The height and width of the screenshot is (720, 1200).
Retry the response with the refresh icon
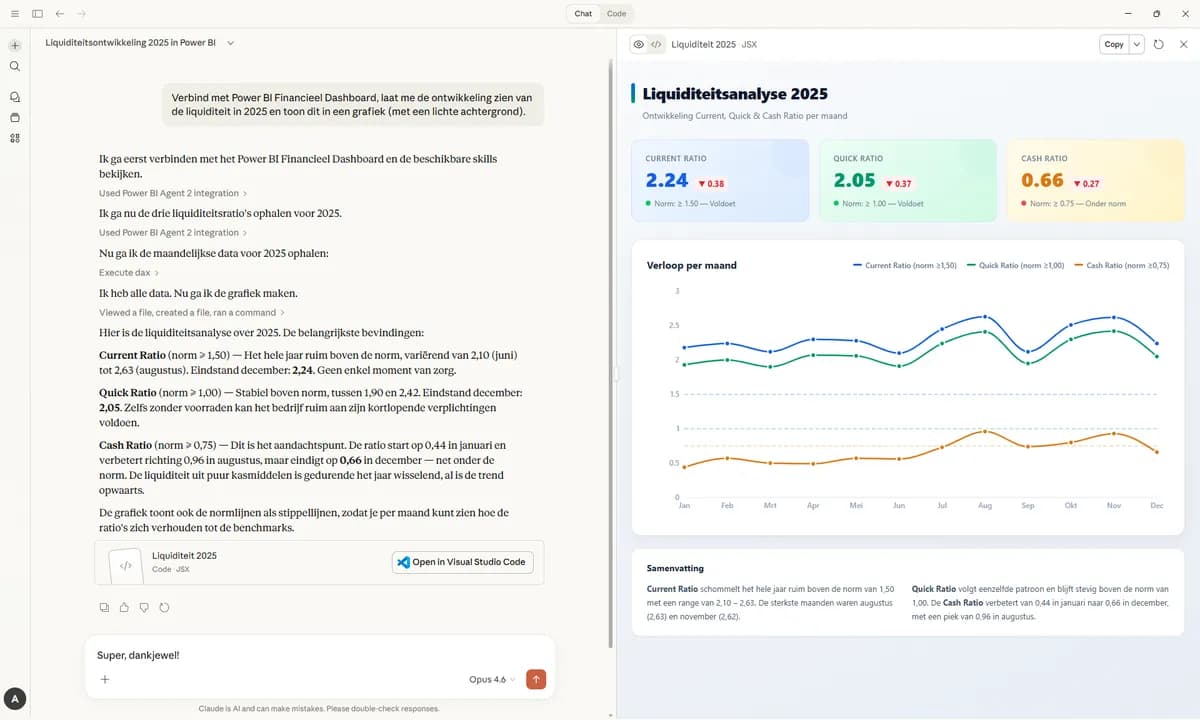point(164,607)
